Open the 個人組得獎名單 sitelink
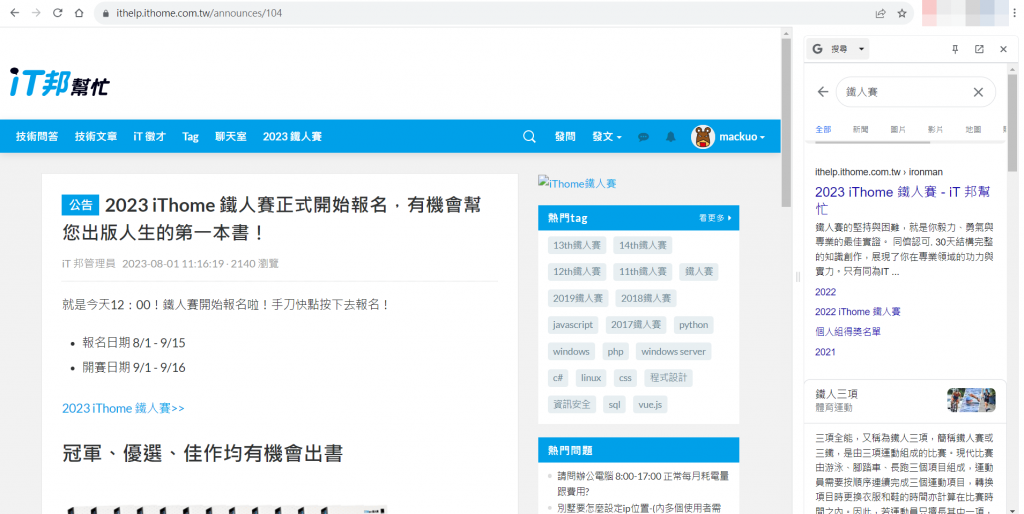1024x514 pixels. tap(848, 332)
